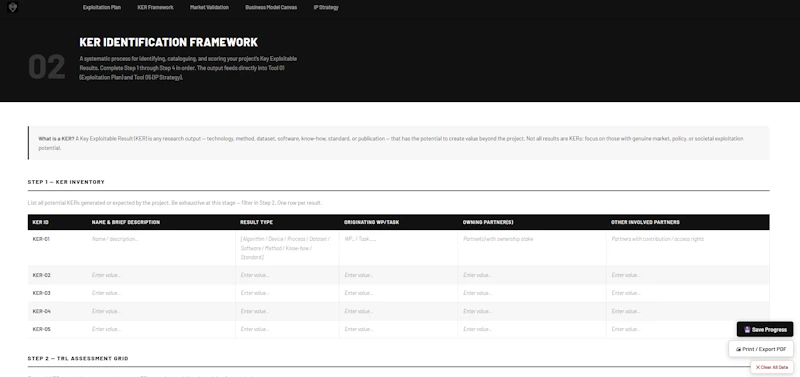Image resolution: width=800 pixels, height=377 pixels.
Task: Click the KER-01 row label
Action: pos(41,239)
